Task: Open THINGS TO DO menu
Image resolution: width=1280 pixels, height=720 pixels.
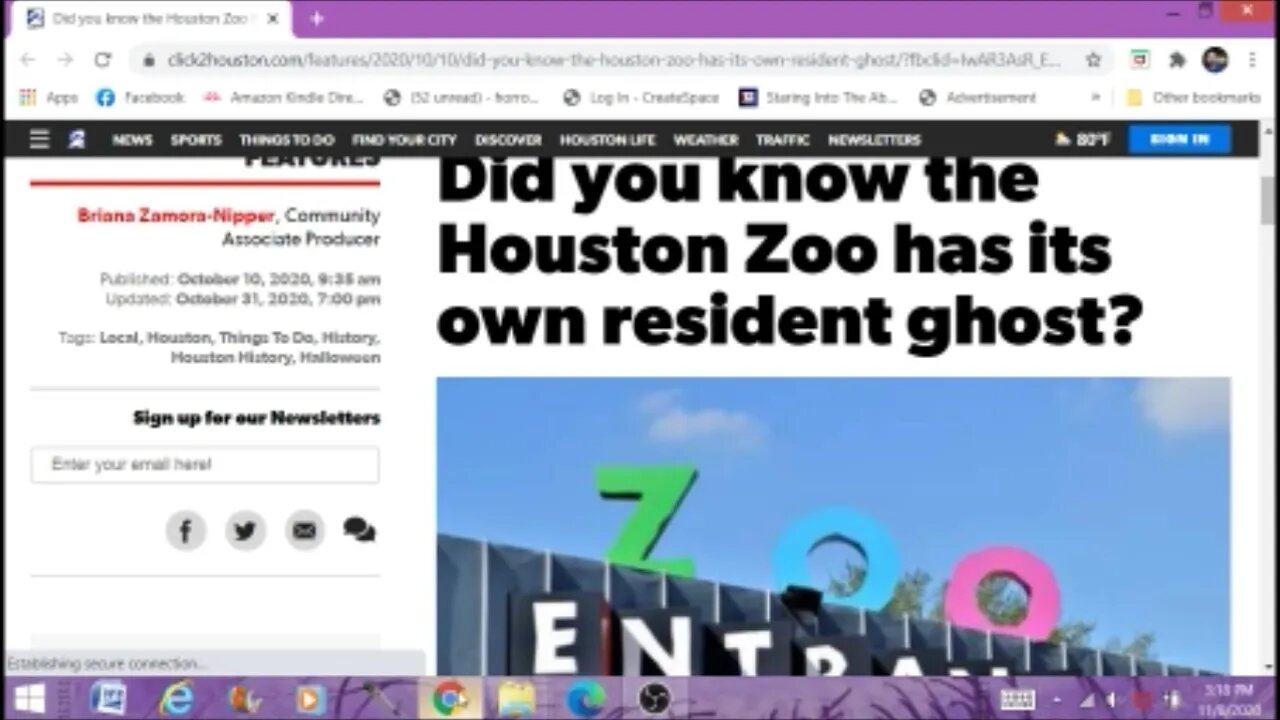Action: click(287, 140)
